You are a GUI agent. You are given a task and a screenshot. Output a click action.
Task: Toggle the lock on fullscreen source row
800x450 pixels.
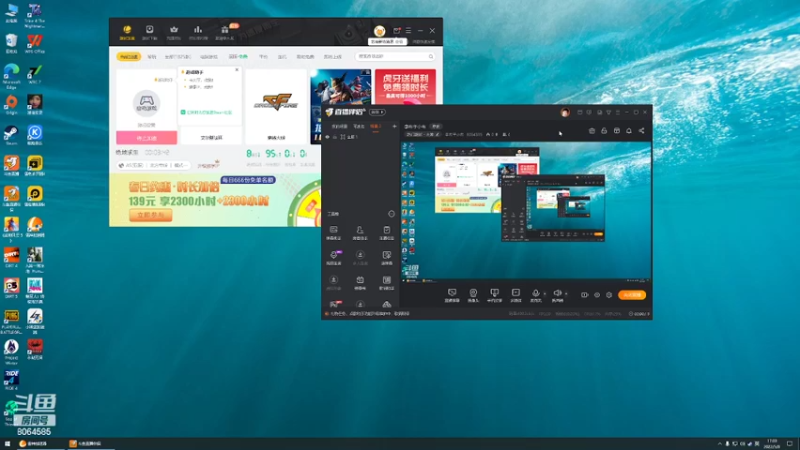pyautogui.click(x=335, y=137)
